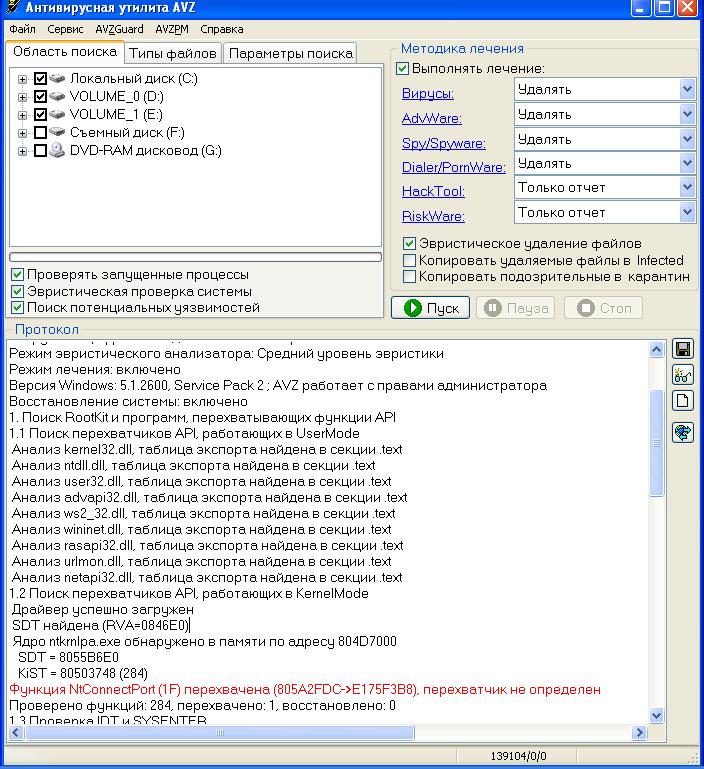Open the RiskWare action dropdown
This screenshot has width=704, height=769.
pyautogui.click(x=687, y=212)
